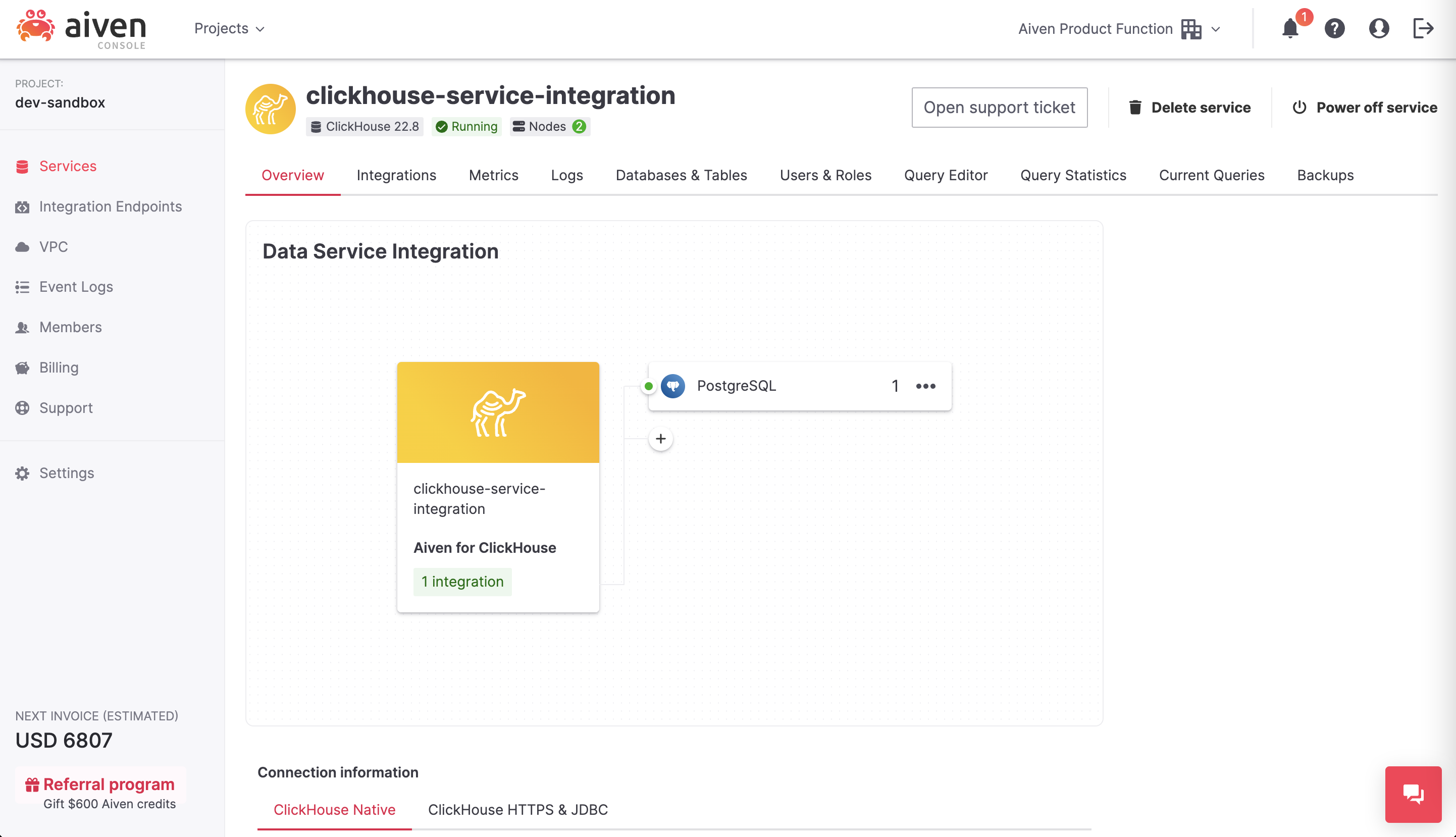The height and width of the screenshot is (837, 1456).
Task: Click the ClickHouse camel icon beside the service title
Action: tap(270, 109)
